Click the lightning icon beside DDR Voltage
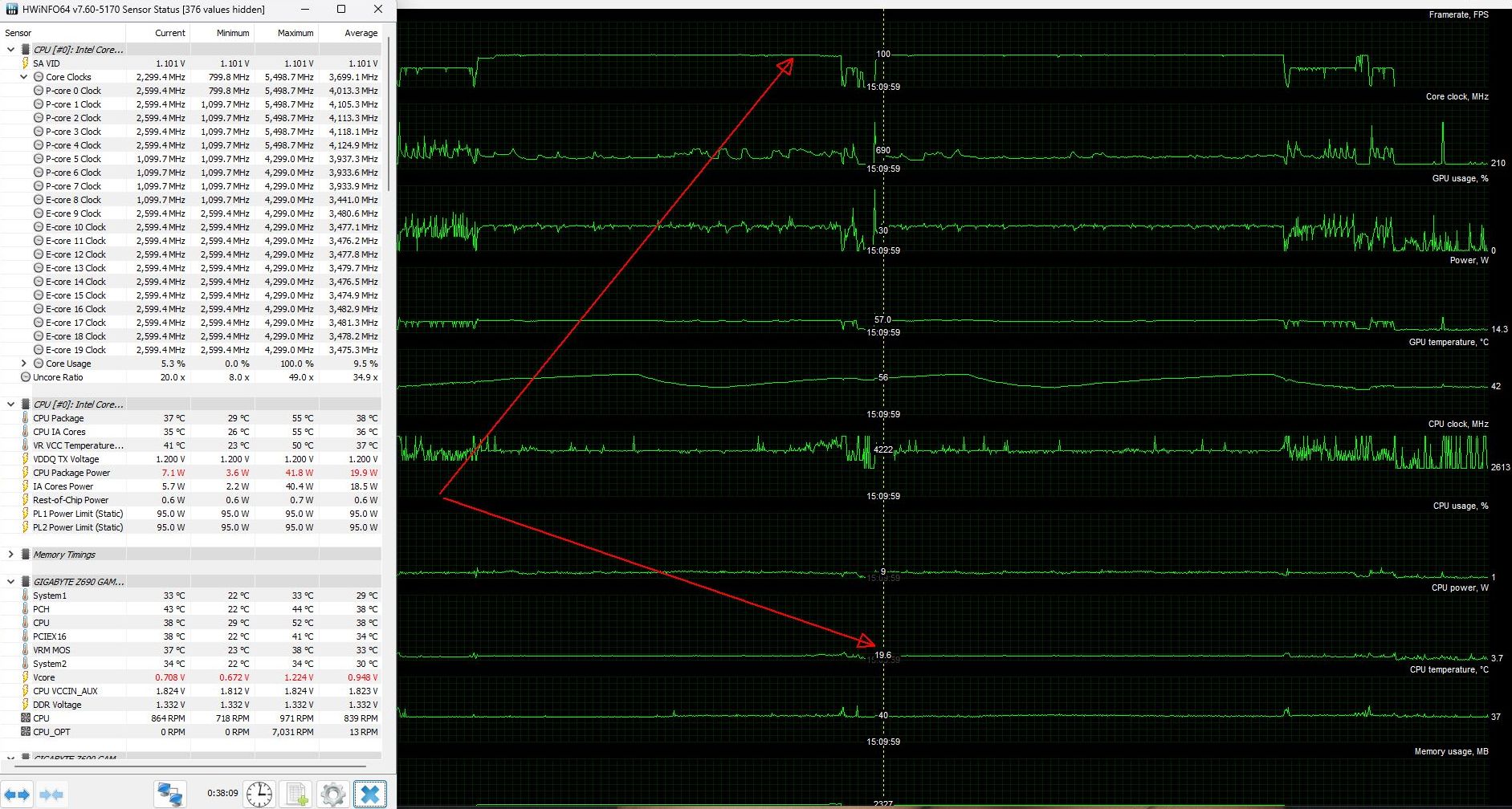Viewport: 1512px width, 809px height. click(26, 705)
